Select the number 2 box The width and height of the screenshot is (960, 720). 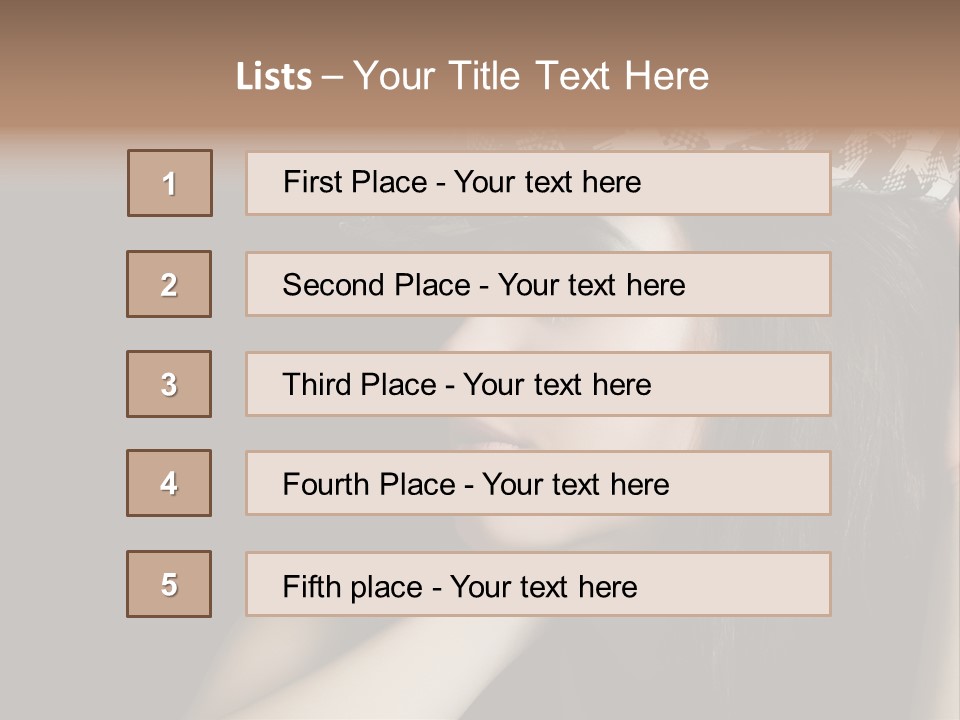coord(169,284)
